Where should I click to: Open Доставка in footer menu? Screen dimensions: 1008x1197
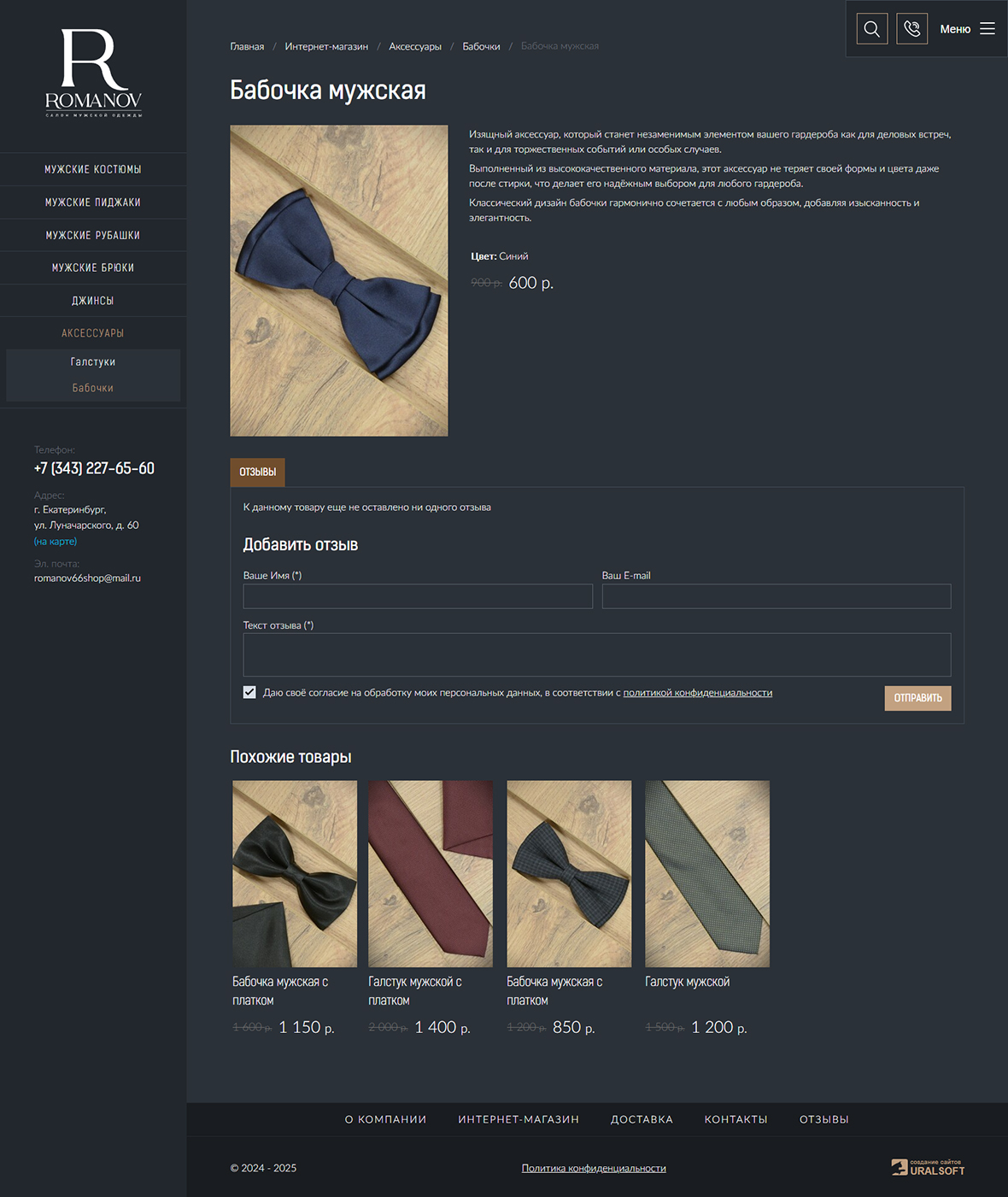tap(642, 1119)
